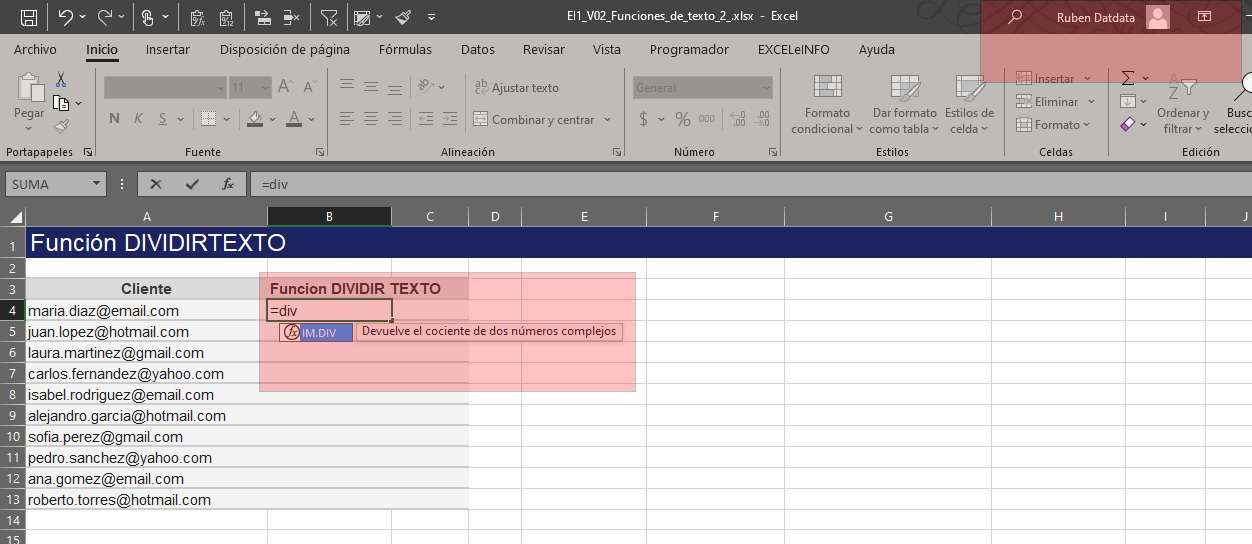Click the Autosum sigma icon

point(1128,77)
